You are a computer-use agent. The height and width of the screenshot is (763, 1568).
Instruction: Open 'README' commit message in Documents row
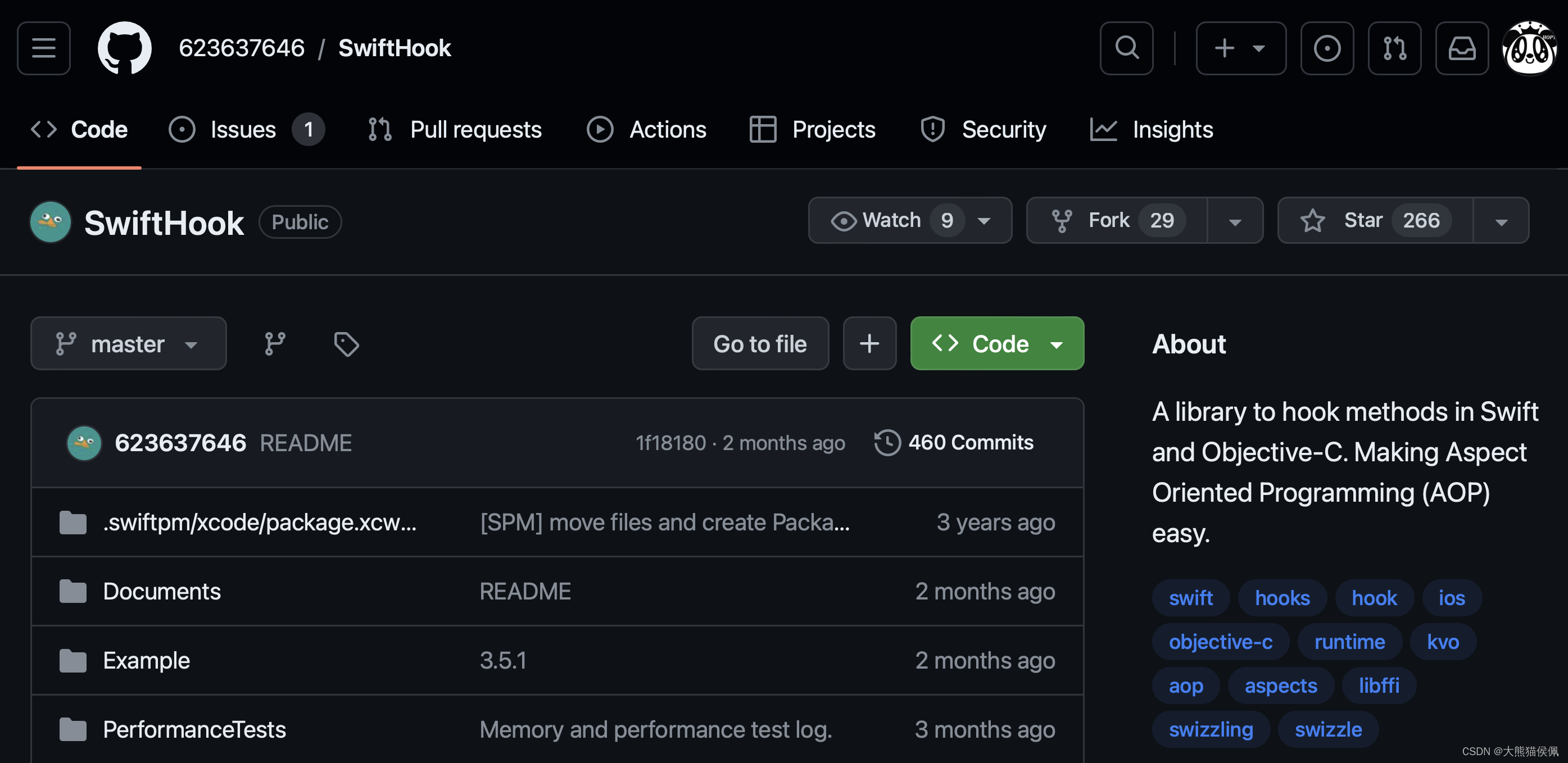pos(525,592)
